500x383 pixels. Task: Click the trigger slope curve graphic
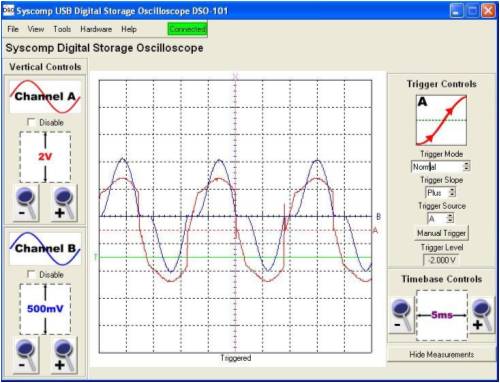[x=441, y=120]
